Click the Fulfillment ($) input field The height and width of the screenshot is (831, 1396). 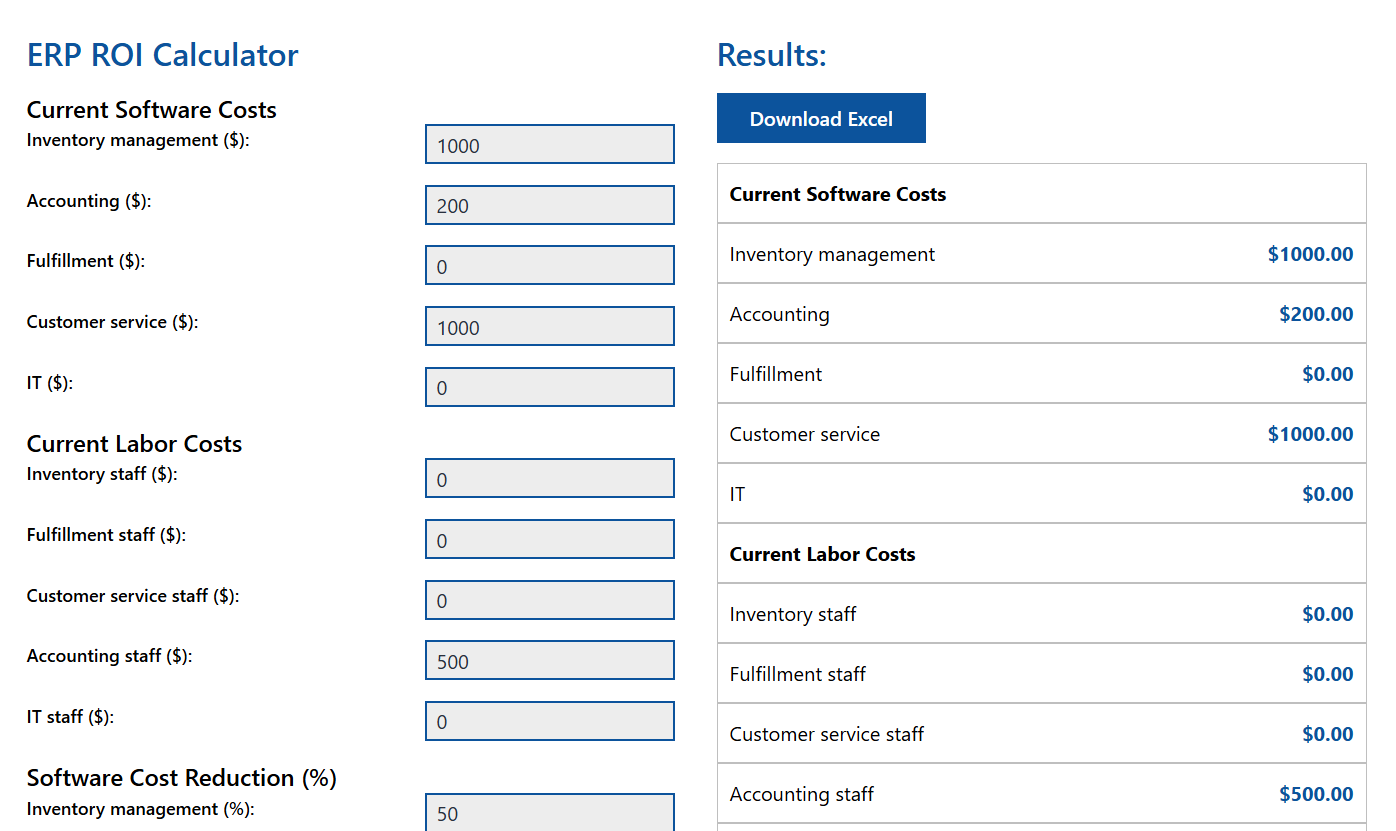click(549, 265)
